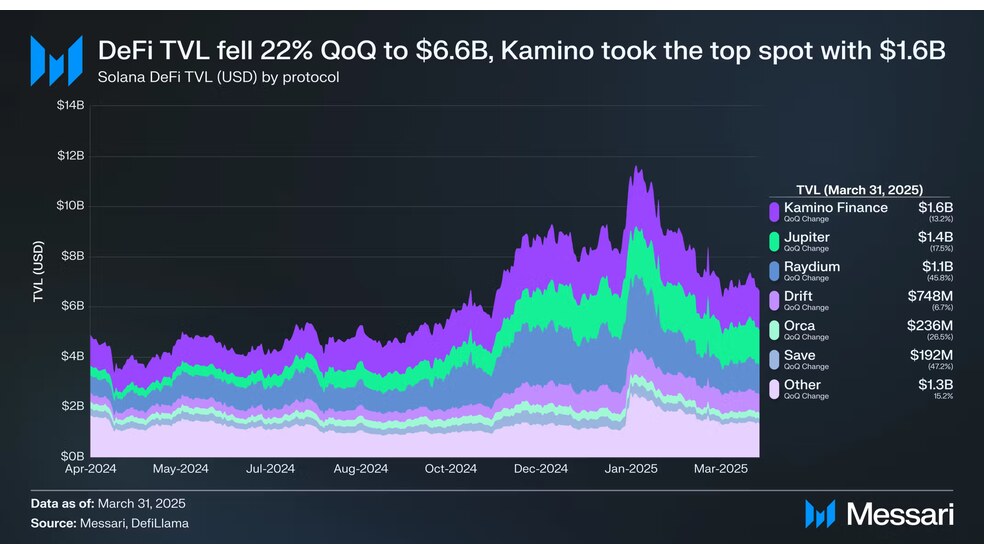Click the Apr-2024 x-axis label

(x=91, y=469)
